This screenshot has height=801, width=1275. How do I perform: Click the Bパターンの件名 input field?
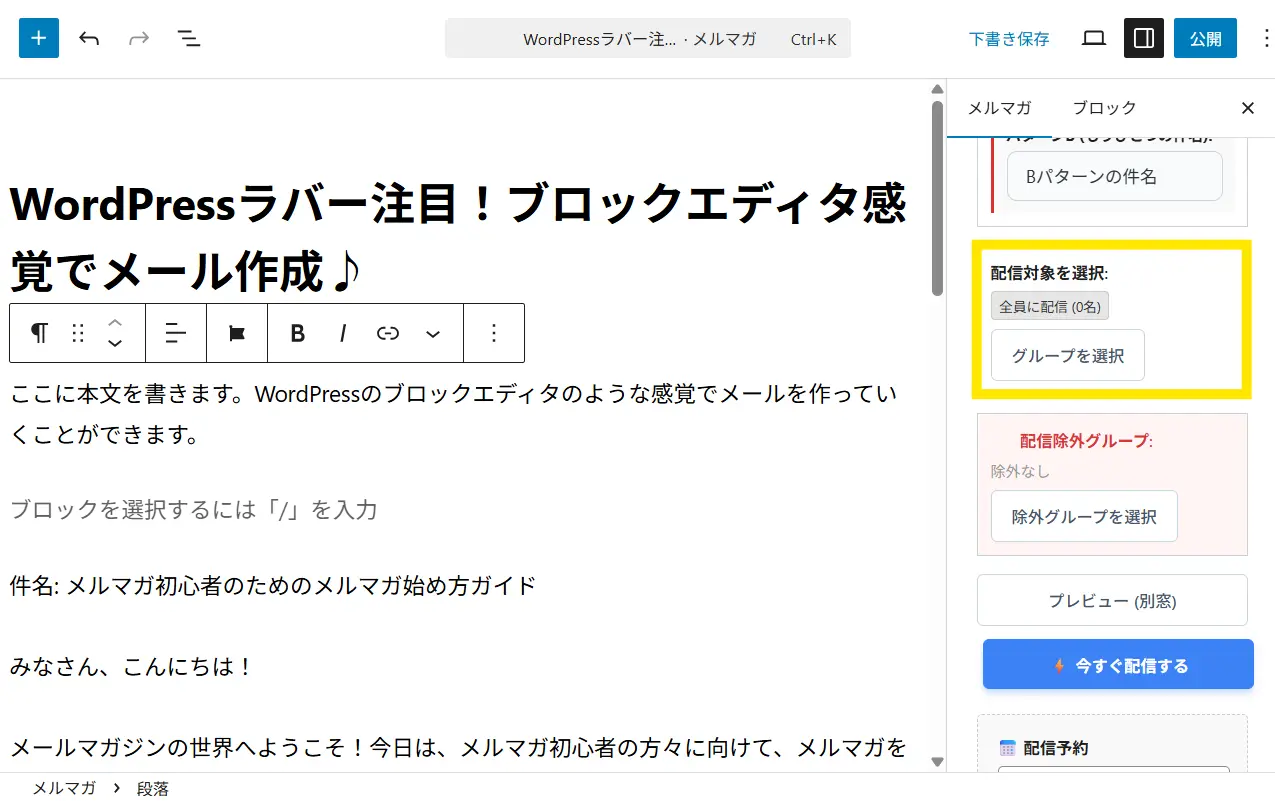(1114, 176)
